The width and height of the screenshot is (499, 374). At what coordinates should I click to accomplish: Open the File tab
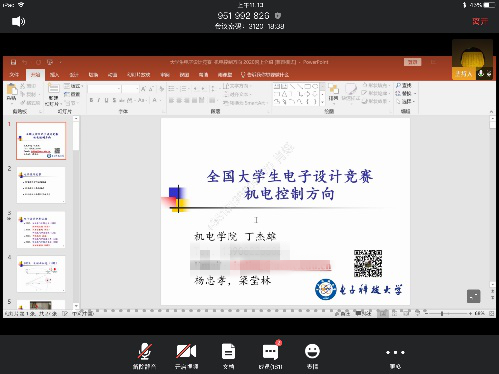coord(14,75)
